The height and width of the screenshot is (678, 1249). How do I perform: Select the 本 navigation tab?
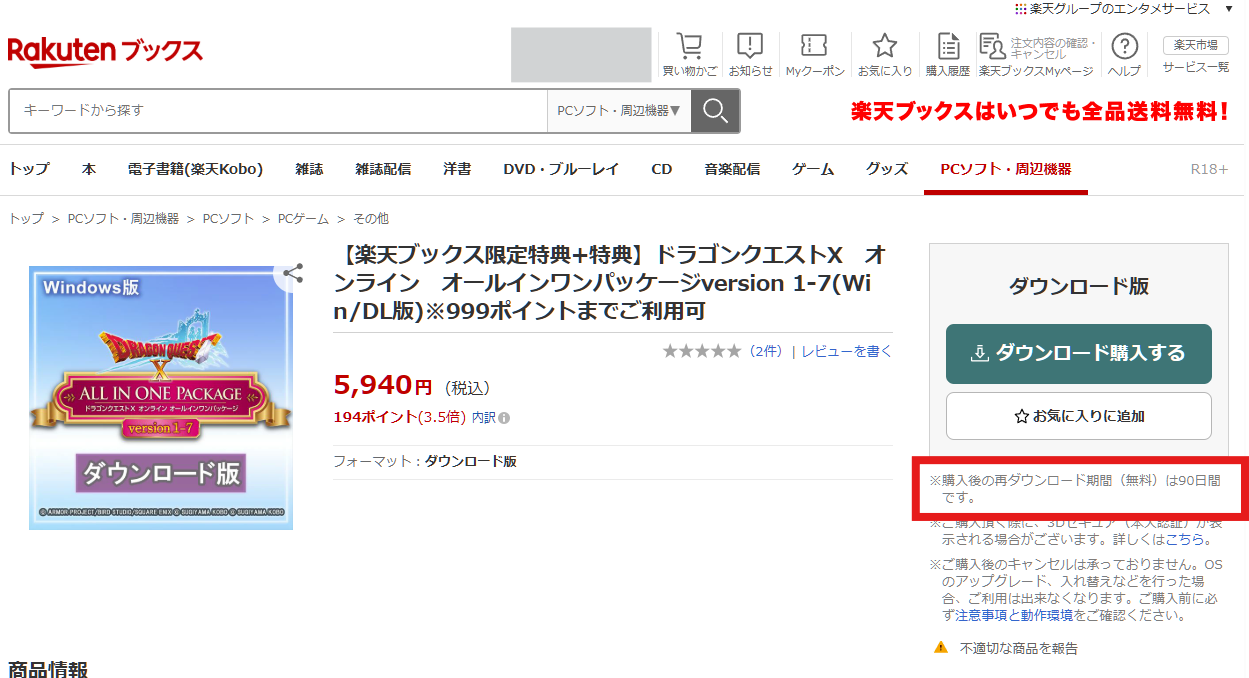pos(89,169)
